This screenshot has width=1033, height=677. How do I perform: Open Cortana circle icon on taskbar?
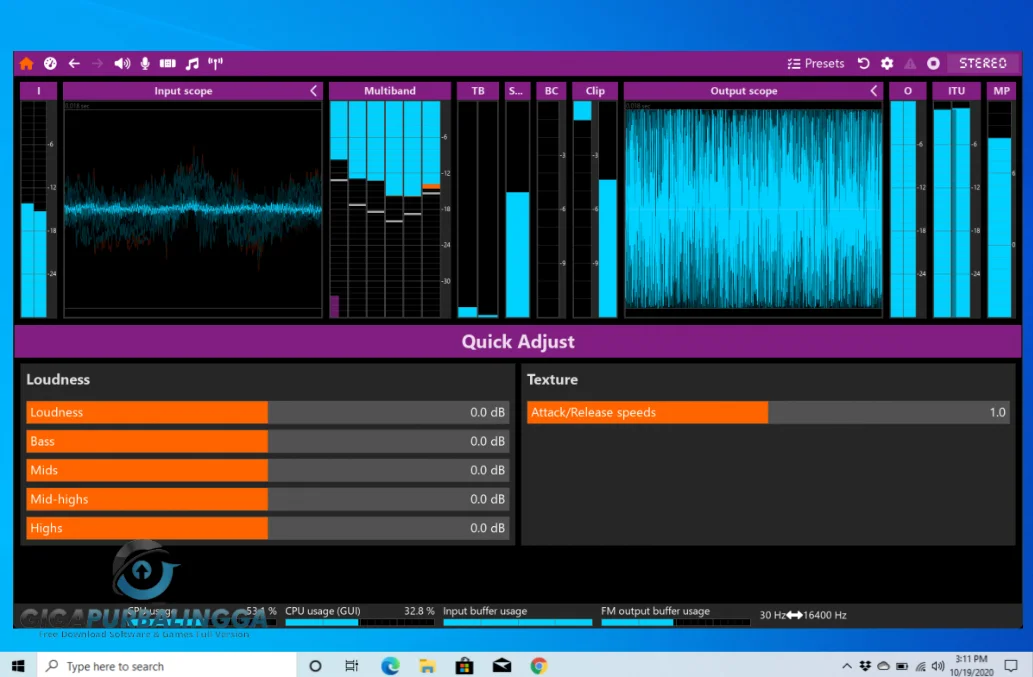point(315,666)
